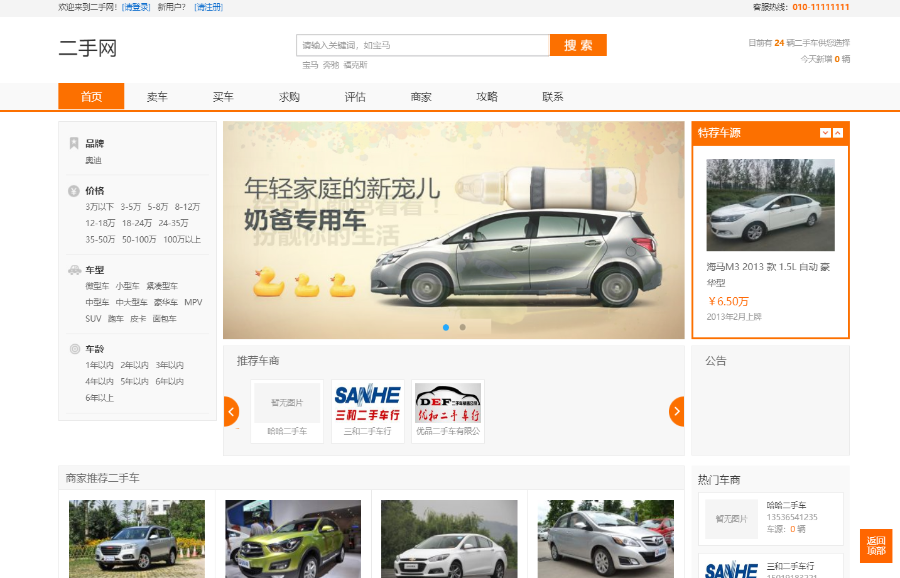Select first banner slide dot
This screenshot has width=900, height=578.
446,327
